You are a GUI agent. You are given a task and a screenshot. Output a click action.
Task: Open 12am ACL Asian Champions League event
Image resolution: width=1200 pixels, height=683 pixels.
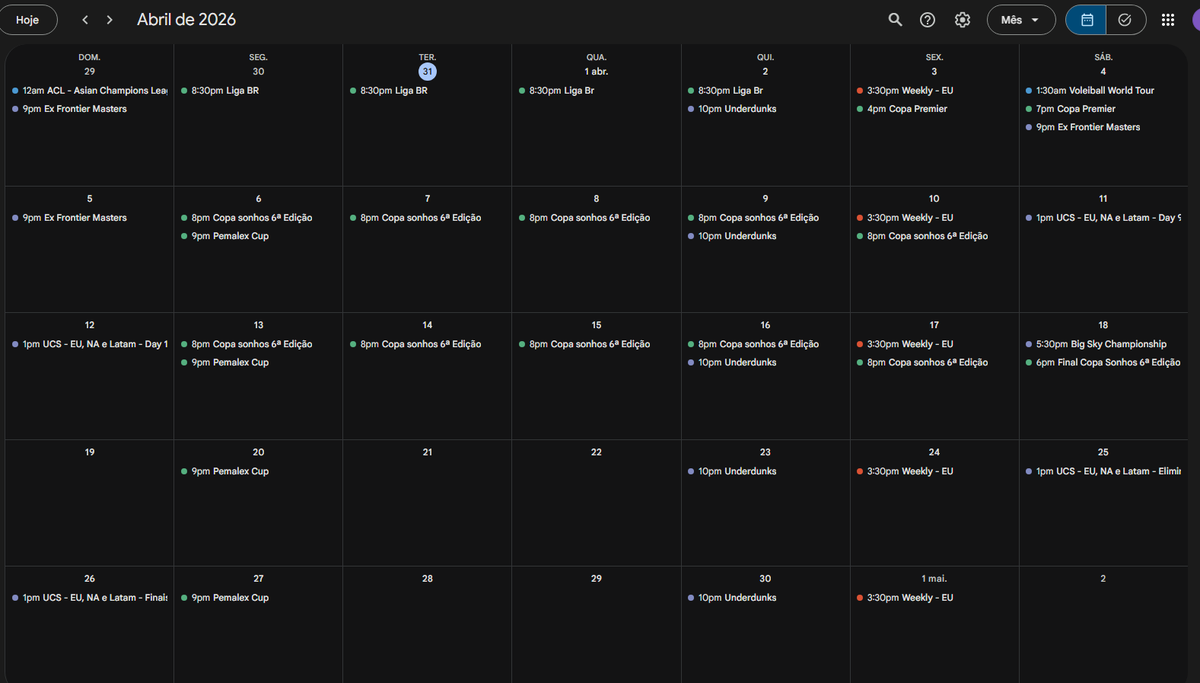pyautogui.click(x=90, y=91)
